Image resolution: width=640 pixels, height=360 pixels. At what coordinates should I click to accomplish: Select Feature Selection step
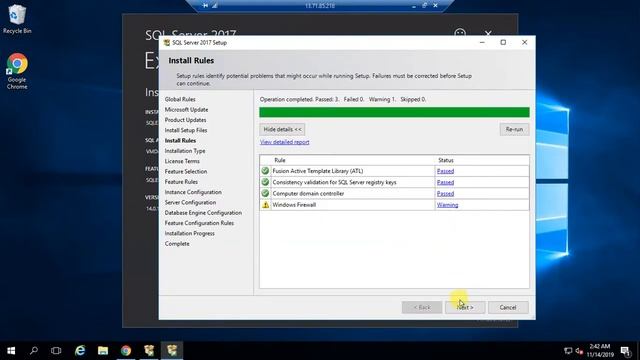pyautogui.click(x=186, y=171)
